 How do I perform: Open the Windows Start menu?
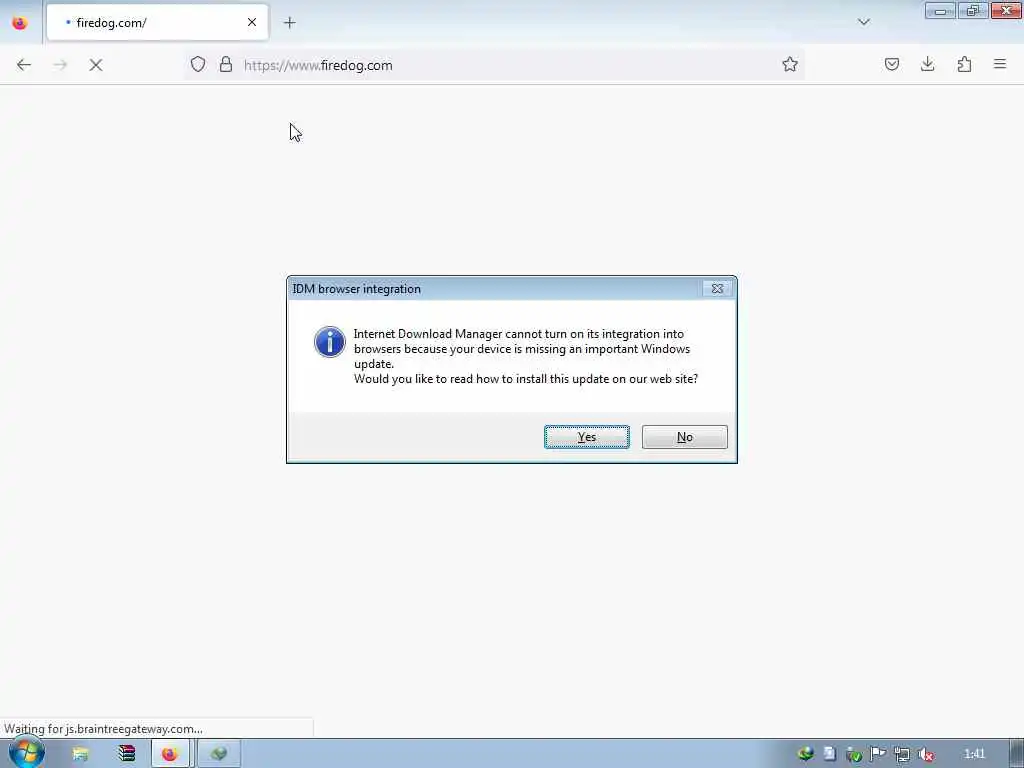tap(26, 754)
